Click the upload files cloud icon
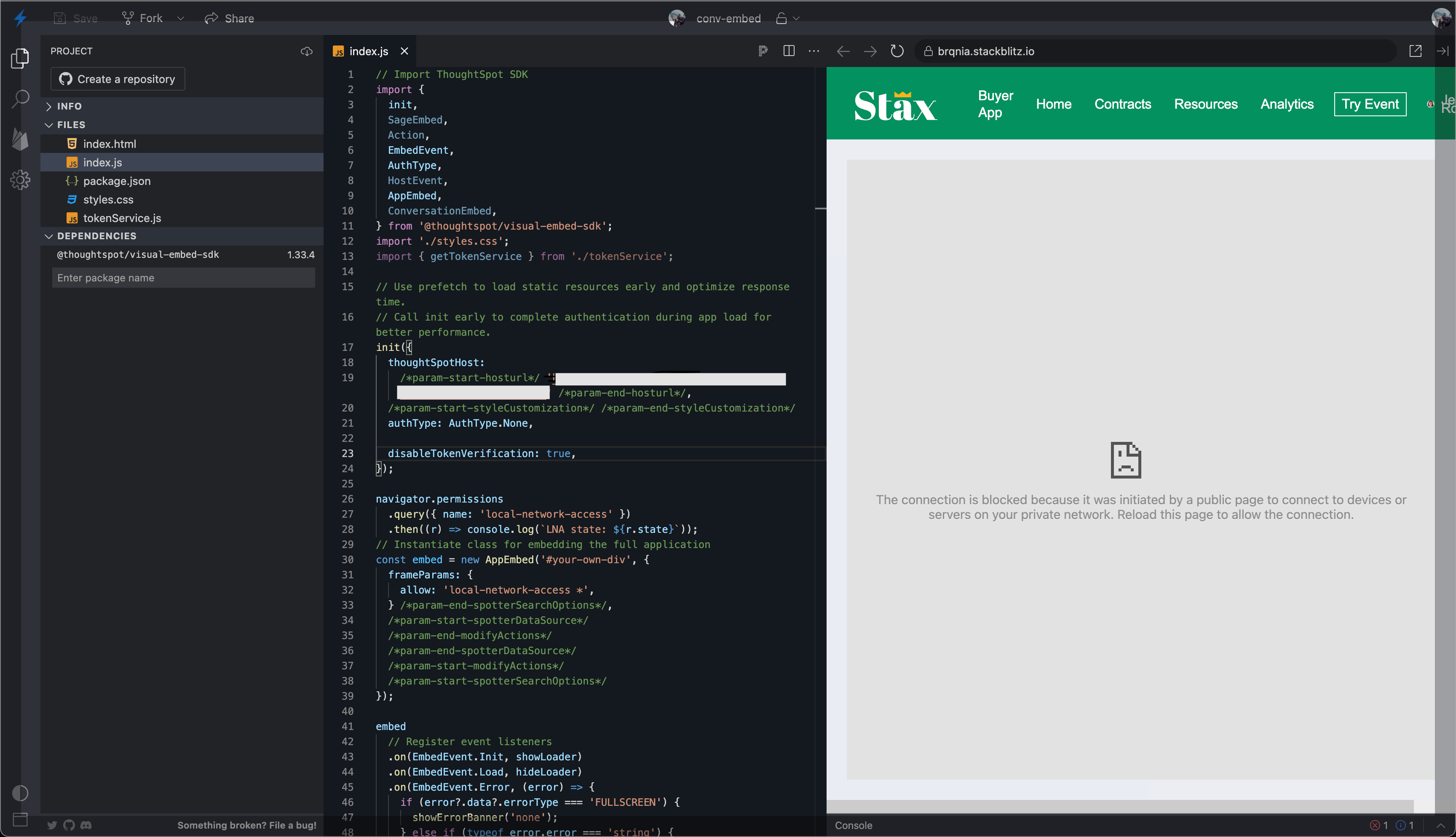Viewport: 1456px width, 837px height. (306, 51)
